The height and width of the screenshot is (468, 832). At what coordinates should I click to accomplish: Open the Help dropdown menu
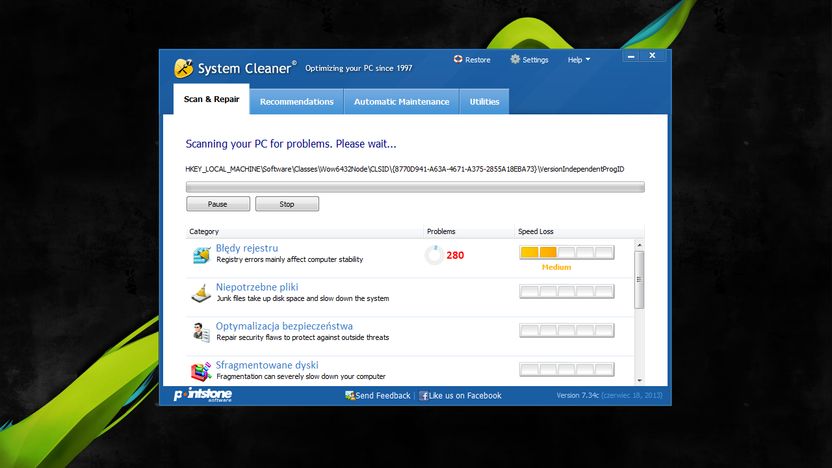point(578,60)
